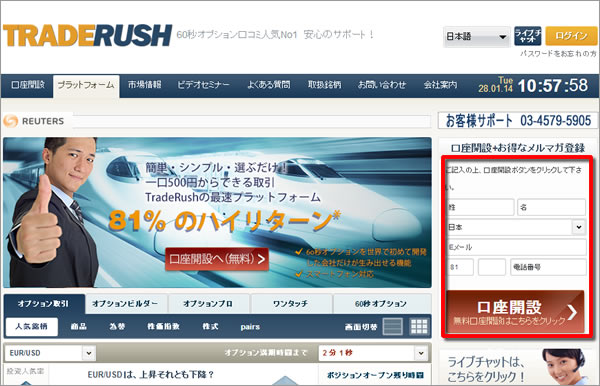The width and height of the screenshot is (600, 386).
Task: Open the 日本語 language dropdown
Action: 476,37
